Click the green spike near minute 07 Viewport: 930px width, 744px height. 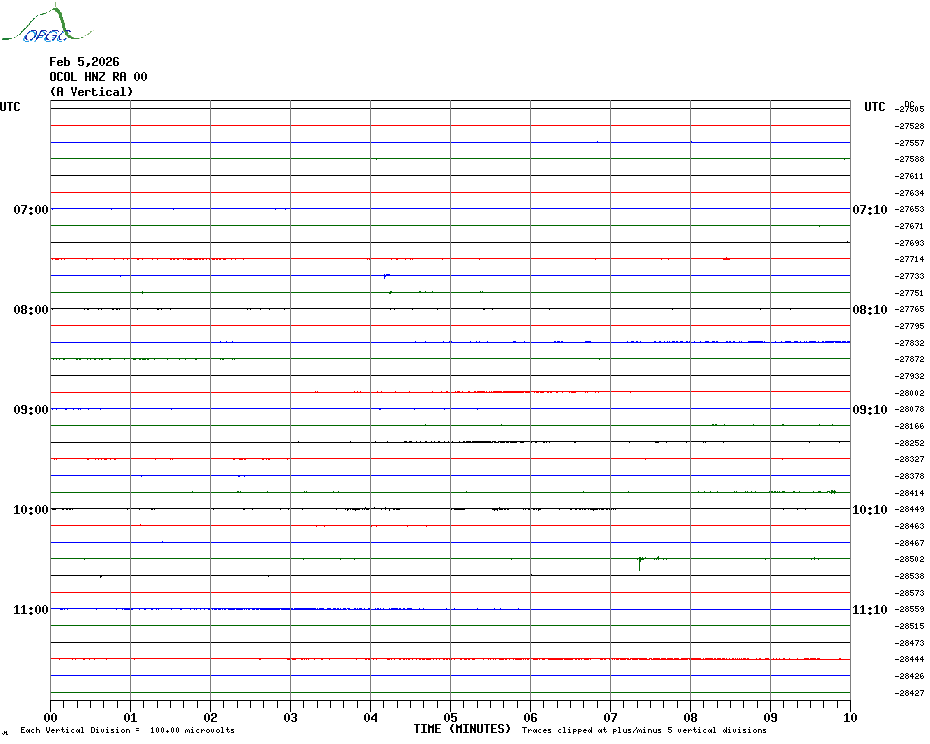coord(639,563)
